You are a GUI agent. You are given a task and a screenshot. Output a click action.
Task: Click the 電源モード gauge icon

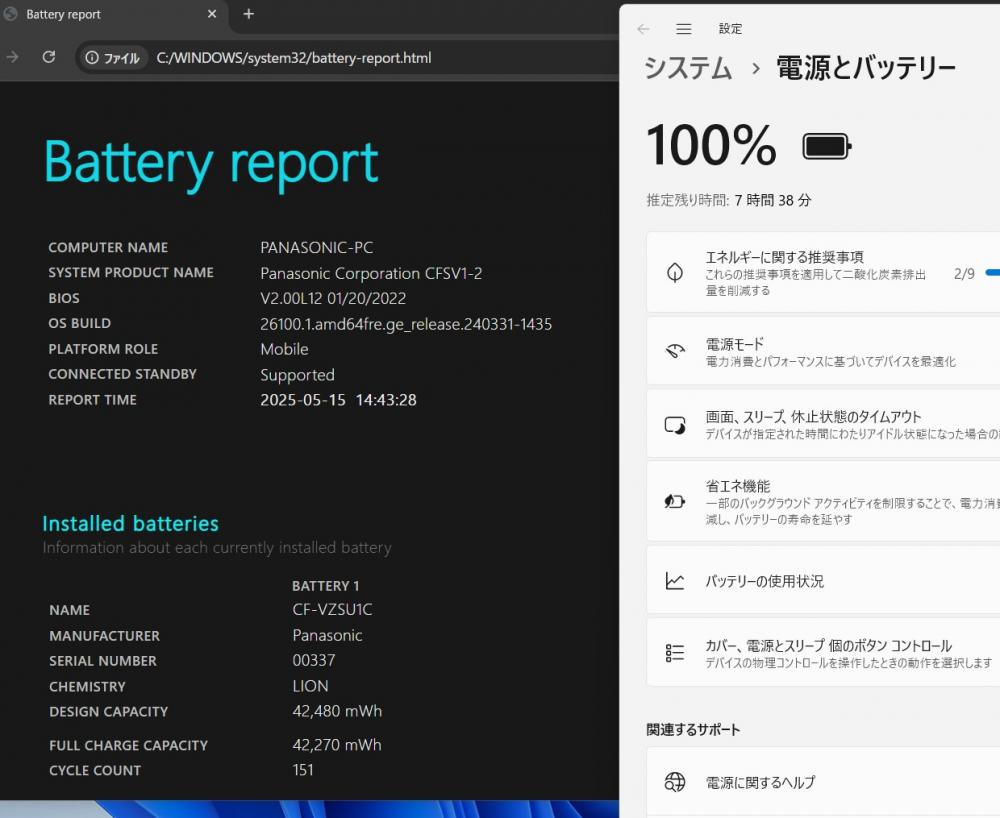(x=675, y=351)
